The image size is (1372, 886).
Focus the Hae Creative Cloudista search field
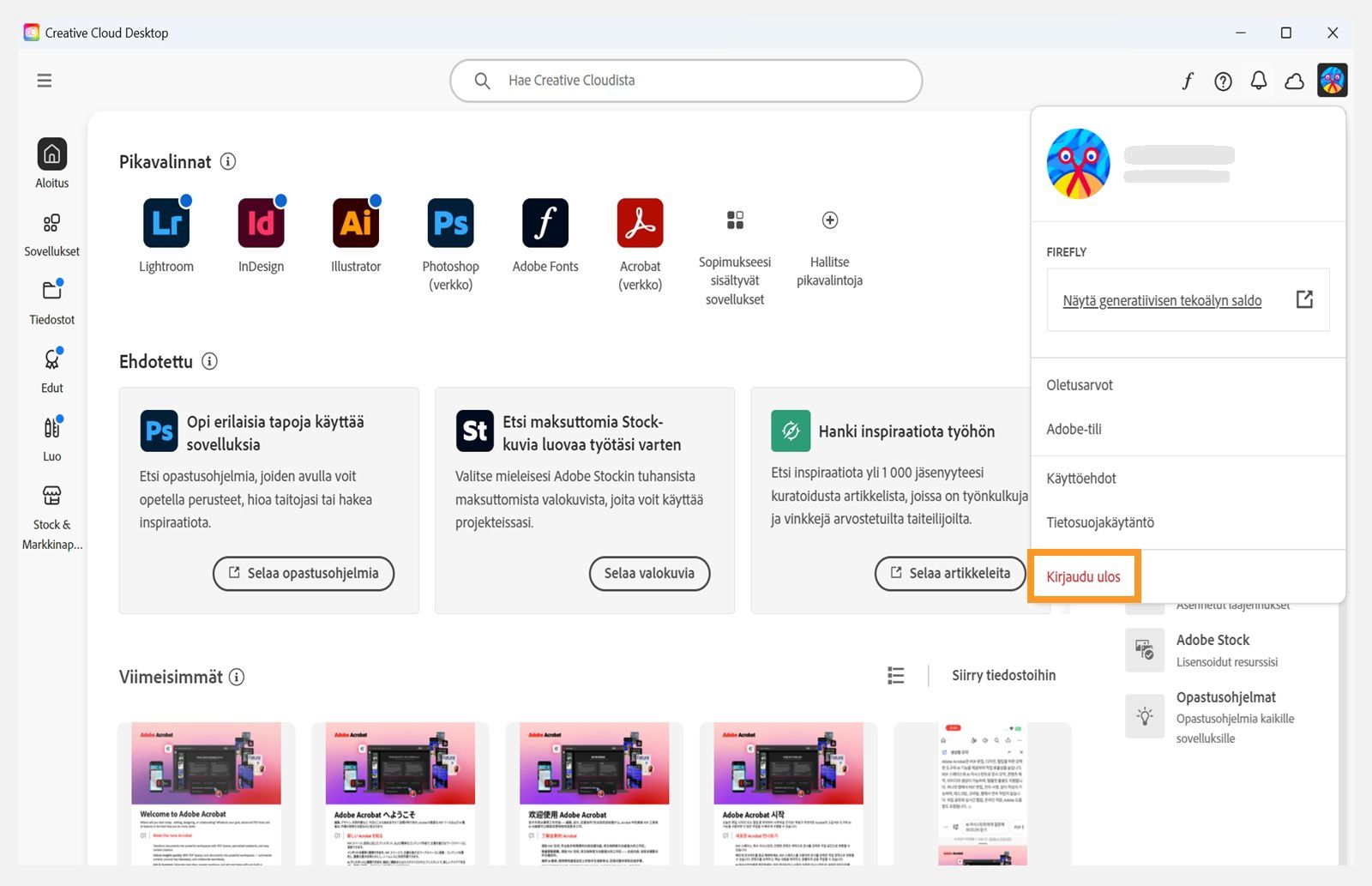tap(686, 81)
